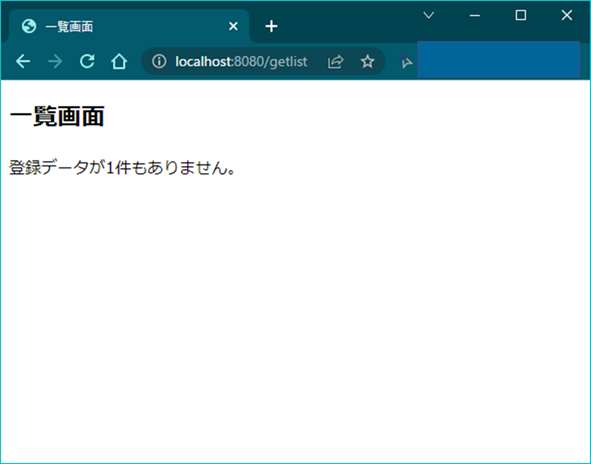Viewport: 591px width, 464px height.
Task: Close the browser window
Action: click(x=567, y=15)
